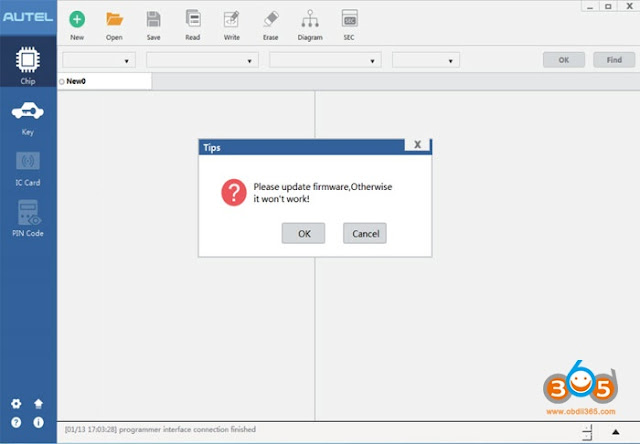Click the OK button beside Find
The image size is (640, 444).
point(564,60)
